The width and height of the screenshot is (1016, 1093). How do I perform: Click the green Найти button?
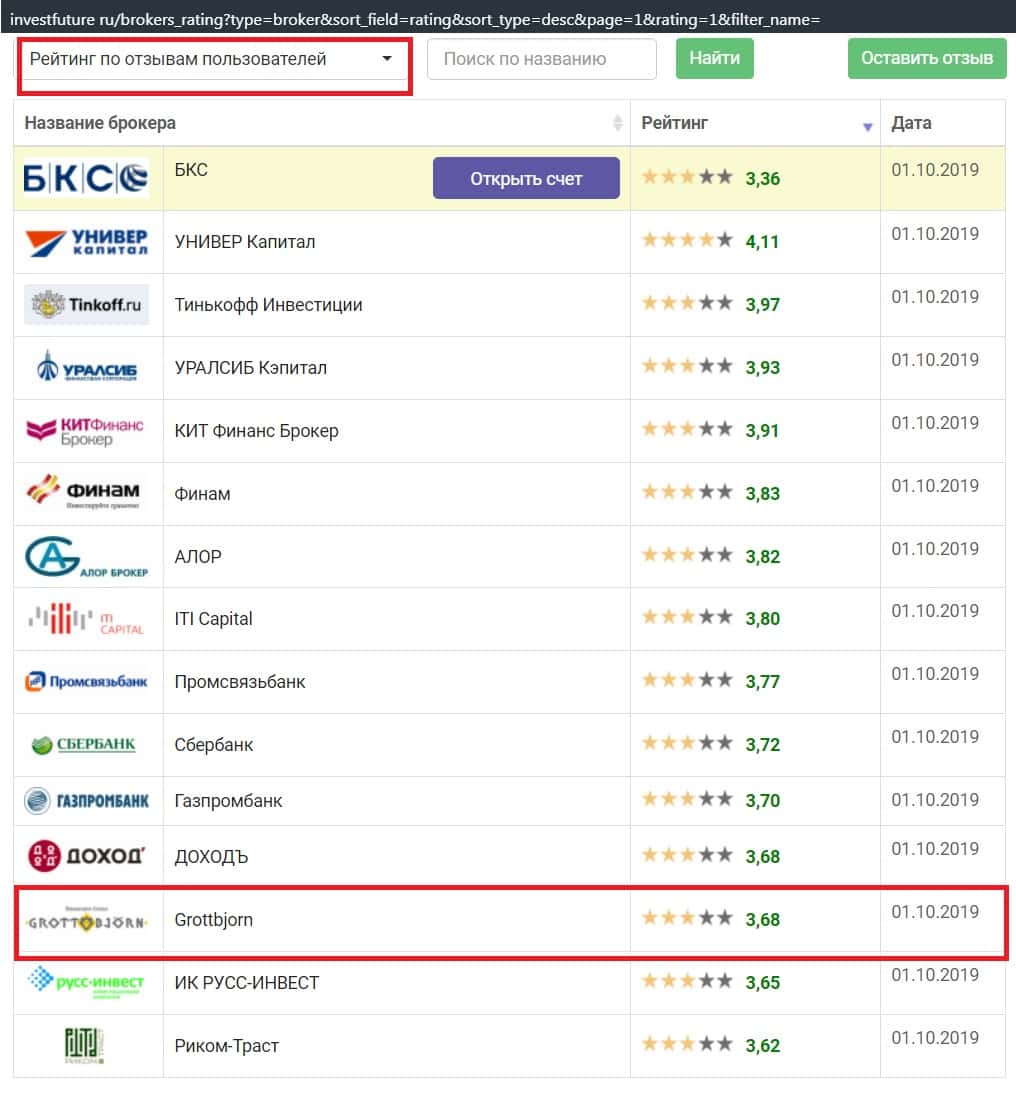tap(714, 59)
